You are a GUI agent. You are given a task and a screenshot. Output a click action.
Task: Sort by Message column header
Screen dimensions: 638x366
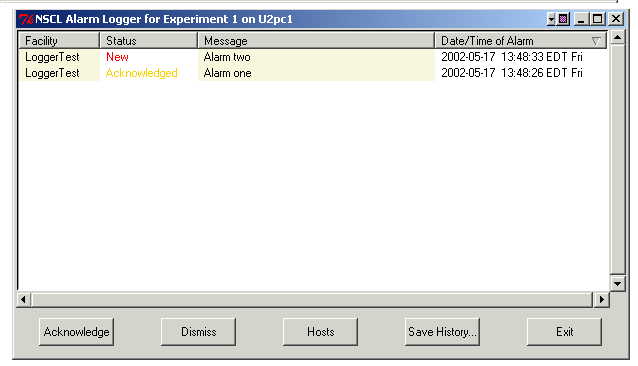[316, 41]
